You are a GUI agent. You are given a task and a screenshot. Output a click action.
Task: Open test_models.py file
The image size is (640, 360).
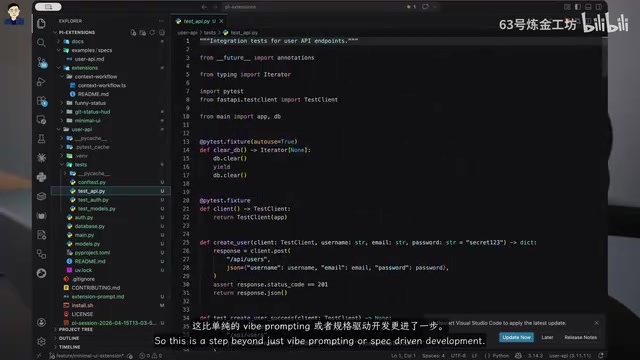(110, 209)
